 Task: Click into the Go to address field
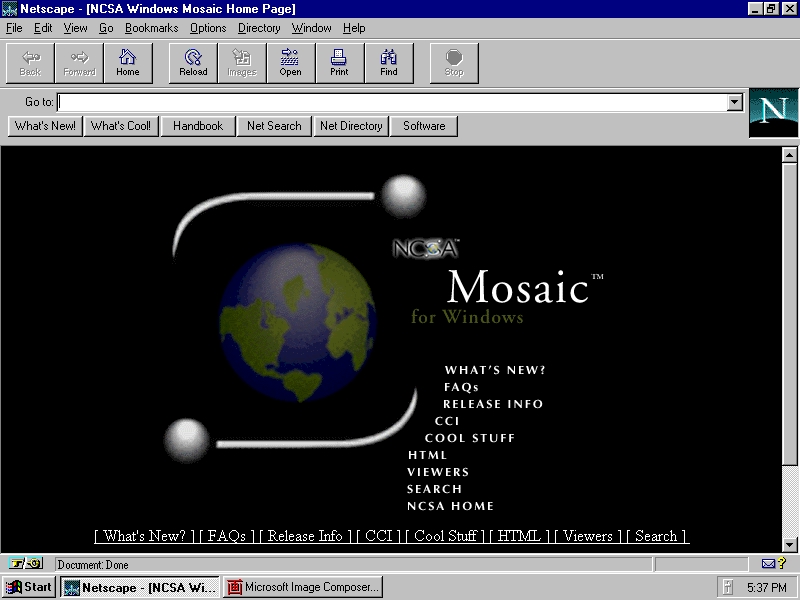[393, 103]
